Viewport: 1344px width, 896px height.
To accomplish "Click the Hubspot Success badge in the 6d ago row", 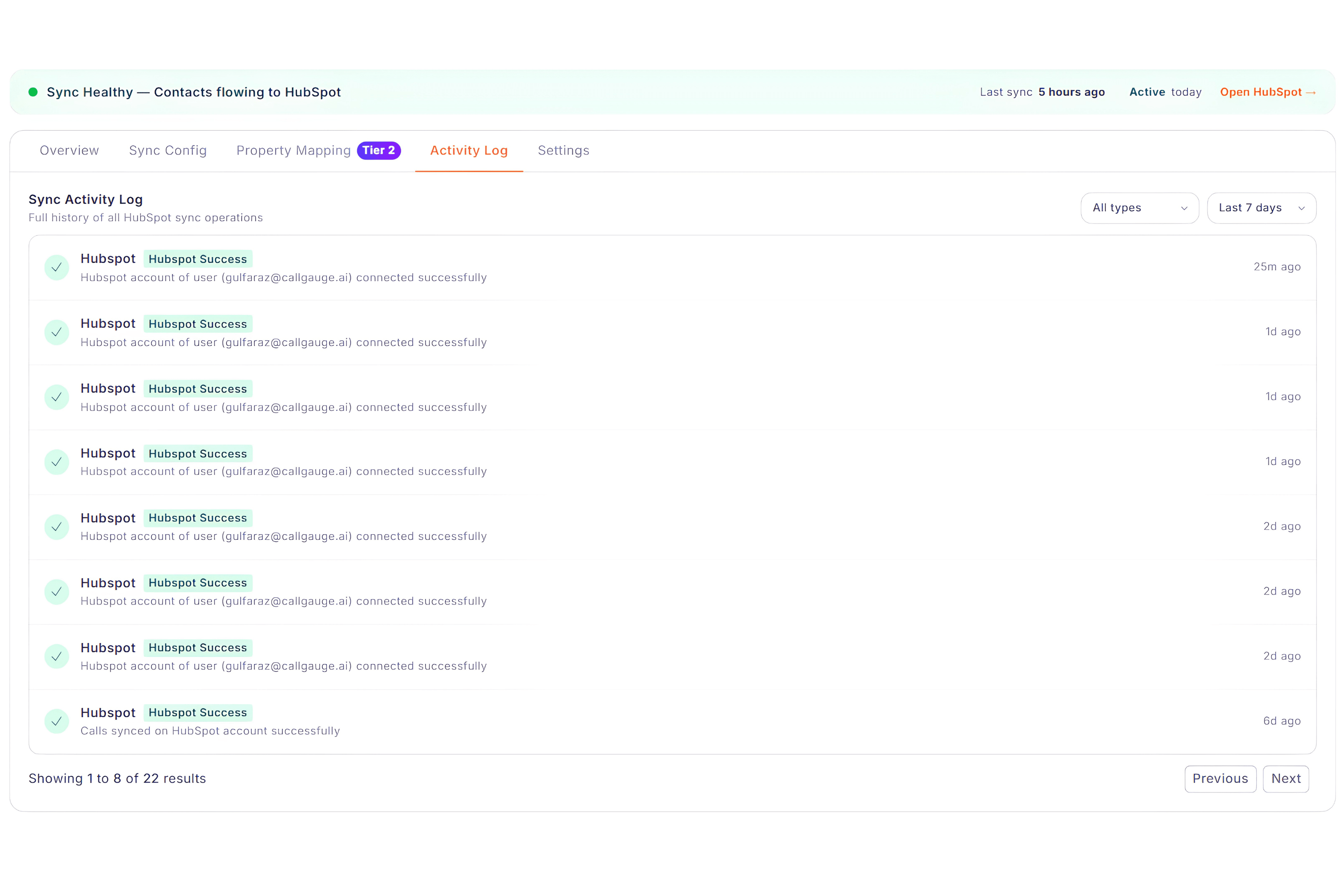I will tap(198, 712).
